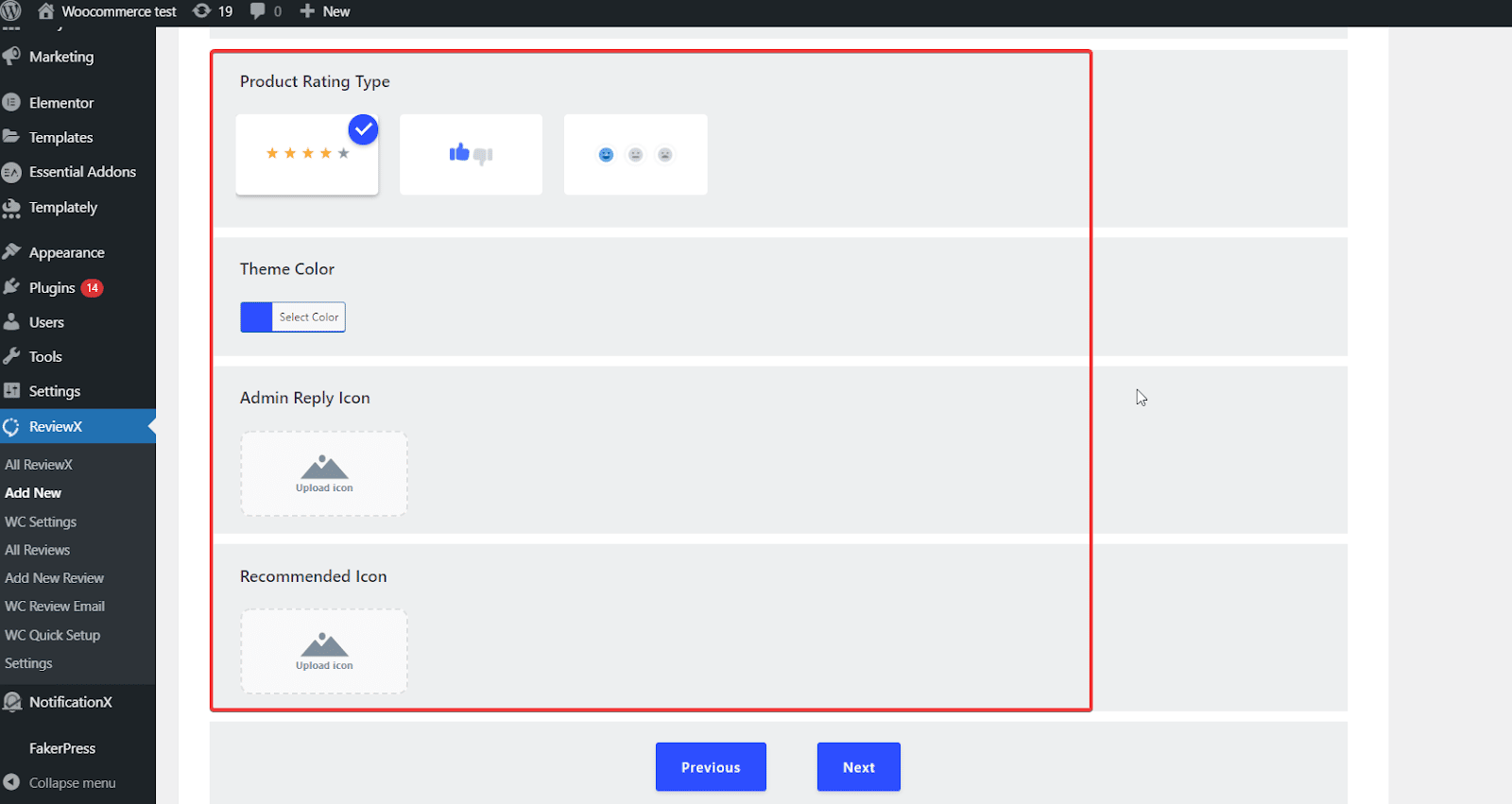
Task: Select the star rating type
Action: (x=307, y=155)
